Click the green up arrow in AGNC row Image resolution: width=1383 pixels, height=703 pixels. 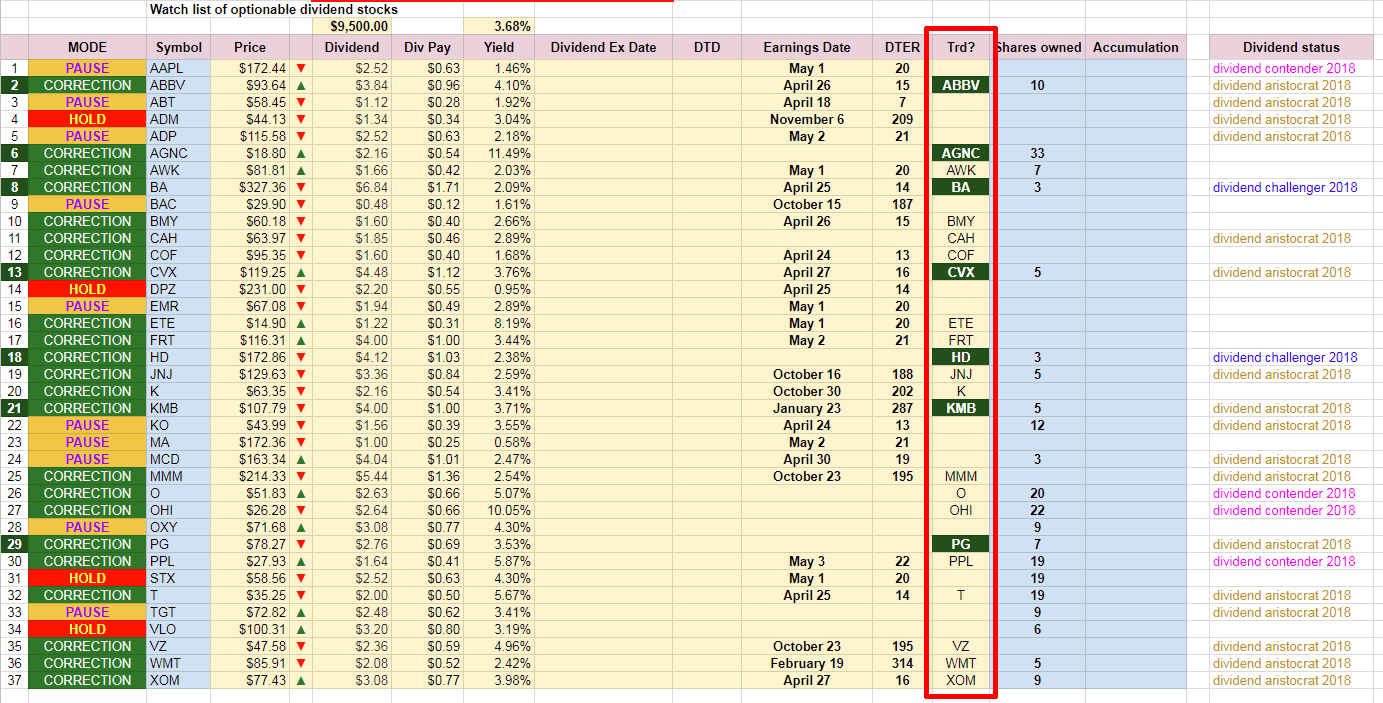tap(301, 153)
